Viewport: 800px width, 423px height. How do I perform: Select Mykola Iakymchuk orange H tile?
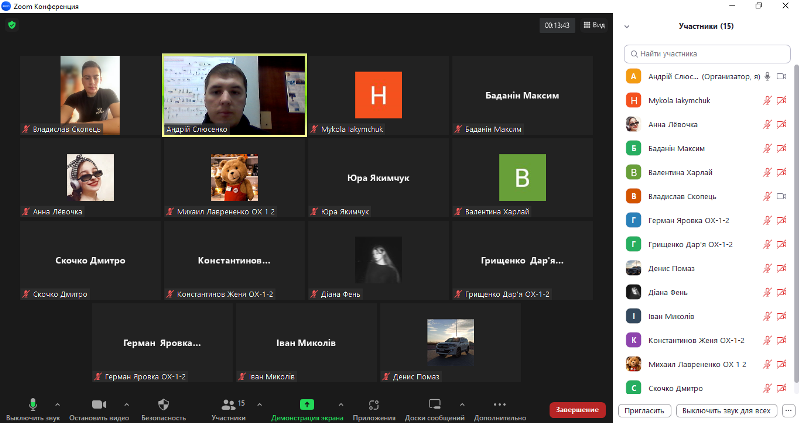coord(379,95)
